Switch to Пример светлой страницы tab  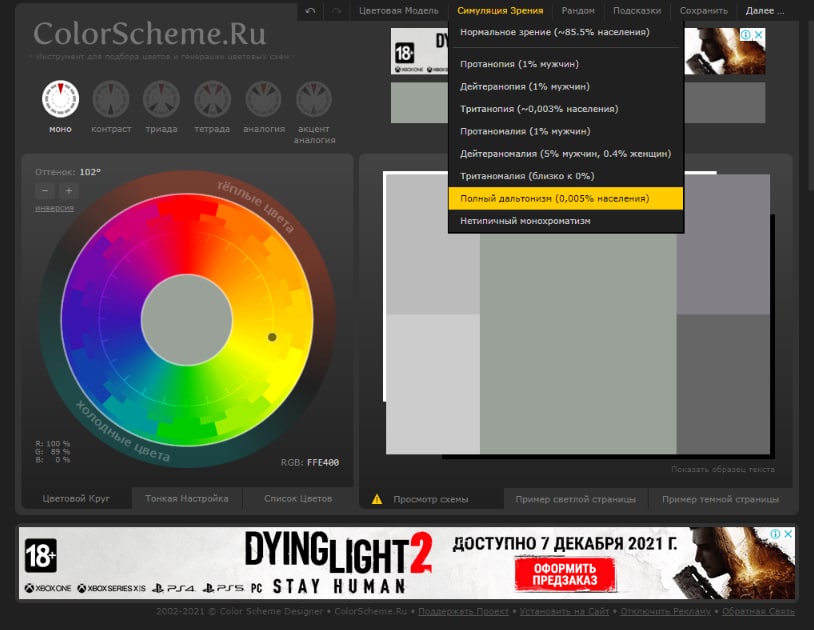(575, 499)
